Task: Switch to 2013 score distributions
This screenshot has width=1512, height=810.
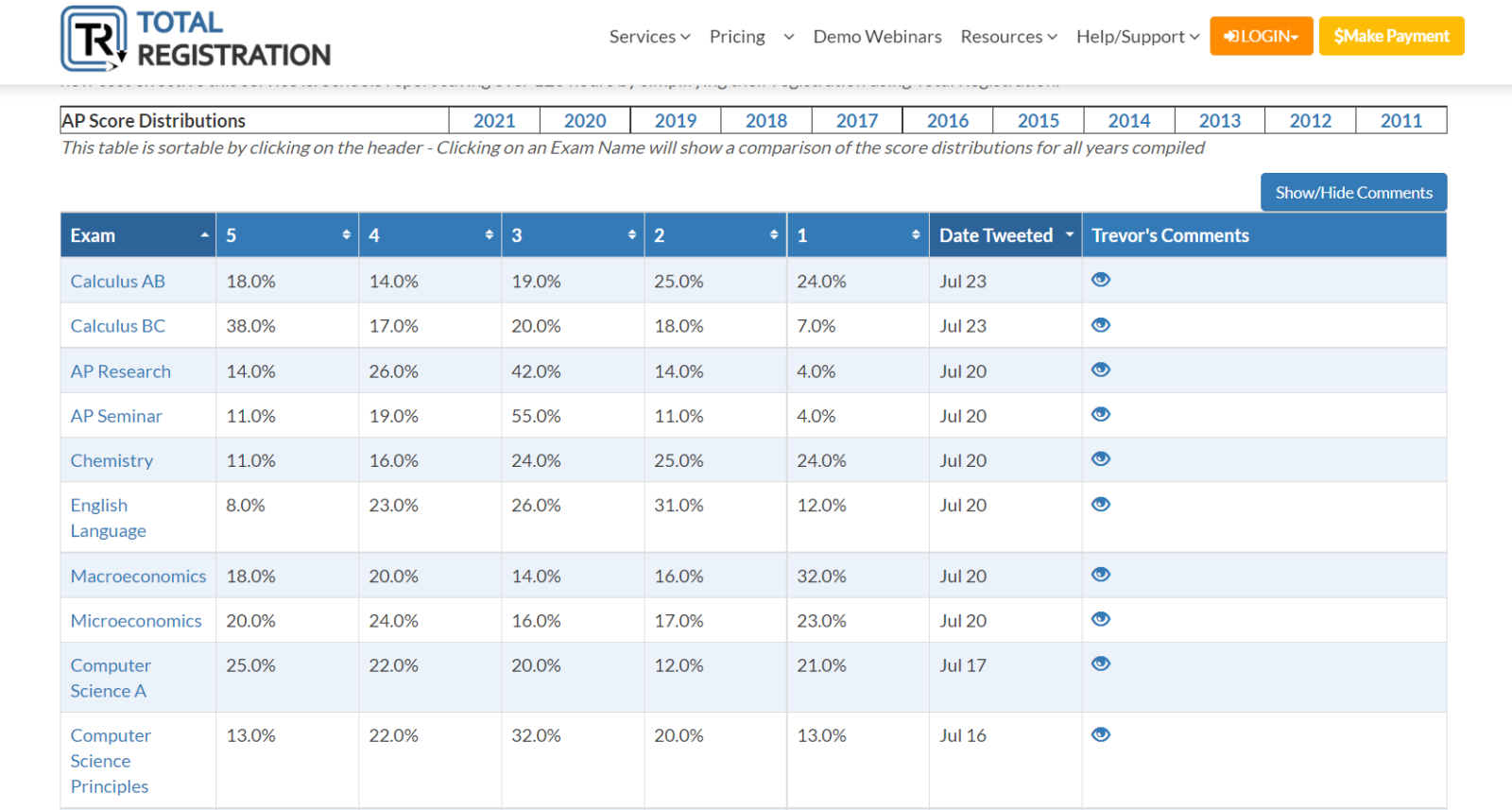Action: tap(1220, 121)
